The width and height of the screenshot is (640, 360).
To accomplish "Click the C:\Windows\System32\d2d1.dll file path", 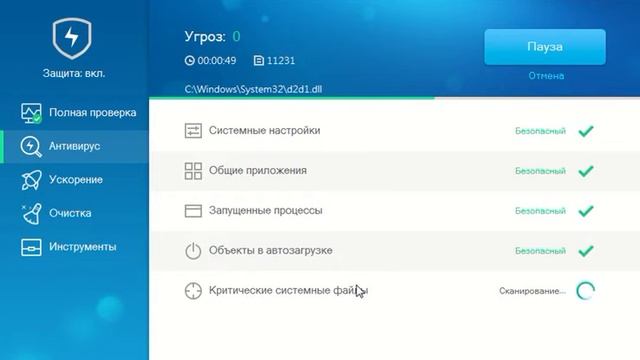I will click(253, 89).
